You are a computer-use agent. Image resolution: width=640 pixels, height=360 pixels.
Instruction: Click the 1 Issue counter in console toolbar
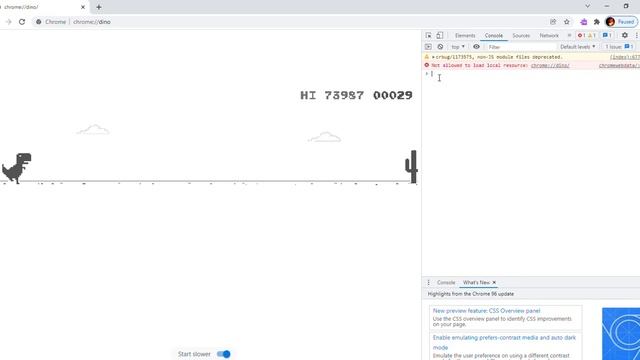[x=619, y=47]
